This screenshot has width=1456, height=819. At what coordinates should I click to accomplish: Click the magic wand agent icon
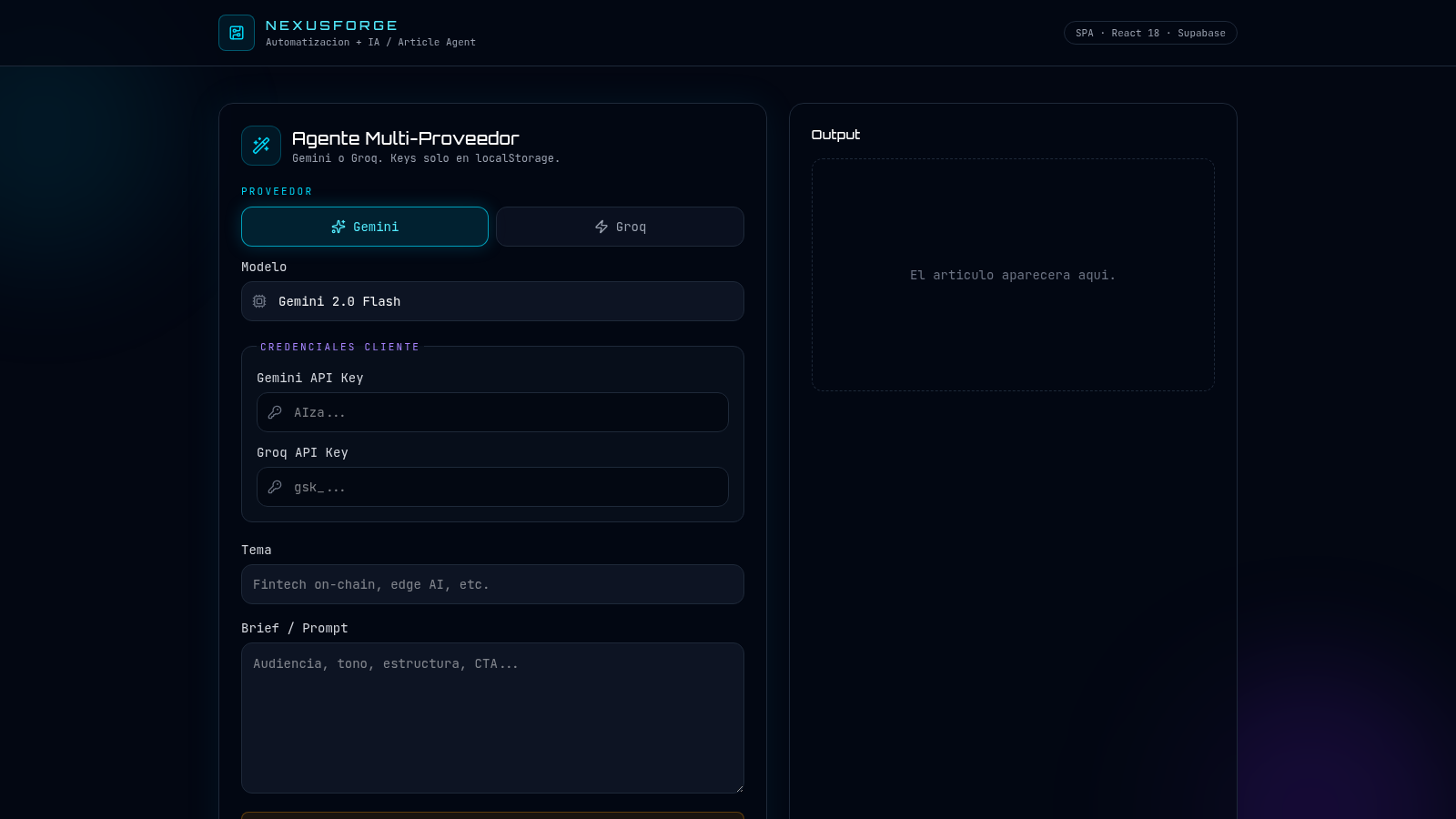coord(261,146)
